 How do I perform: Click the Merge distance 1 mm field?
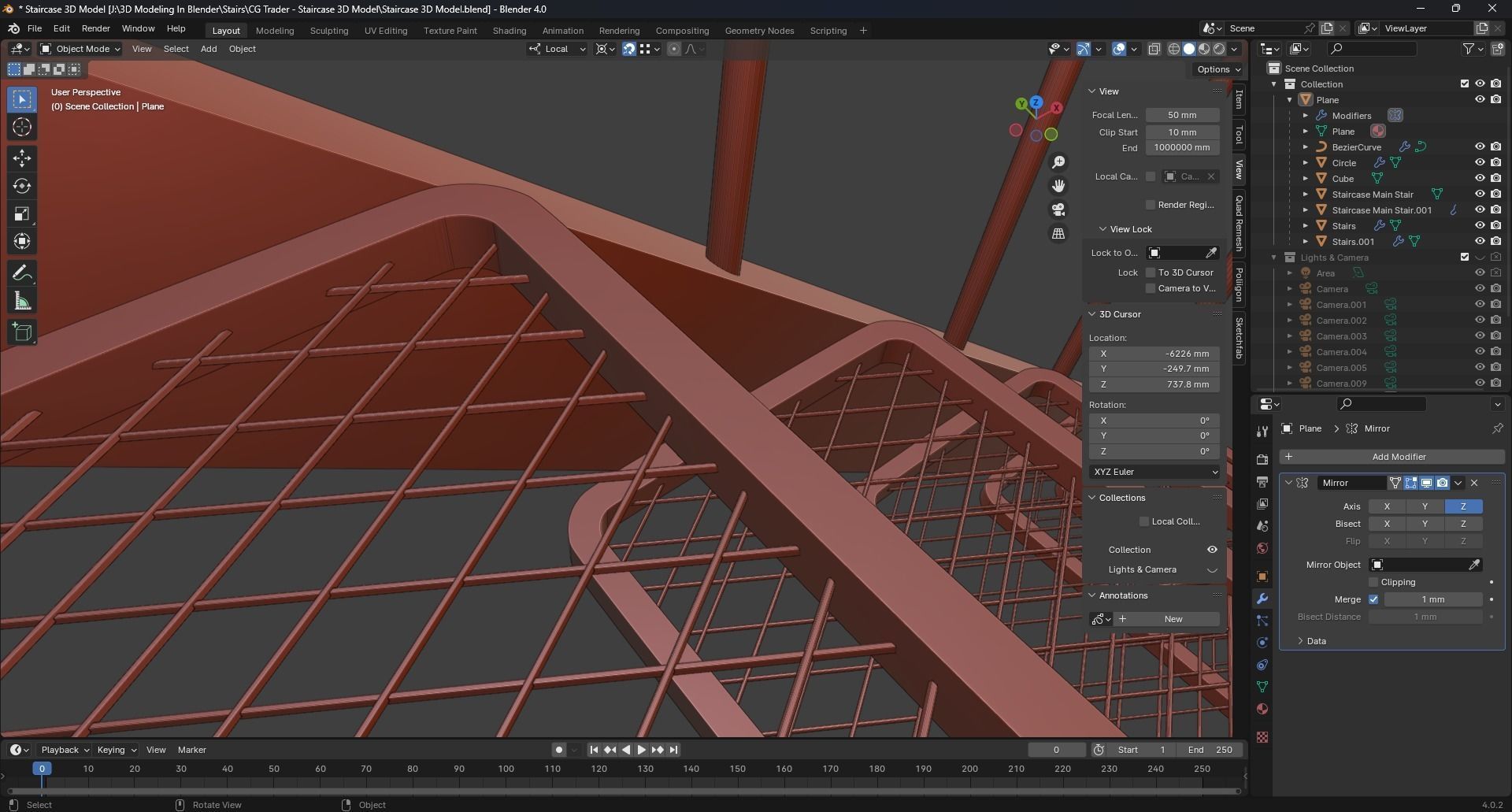[x=1433, y=599]
